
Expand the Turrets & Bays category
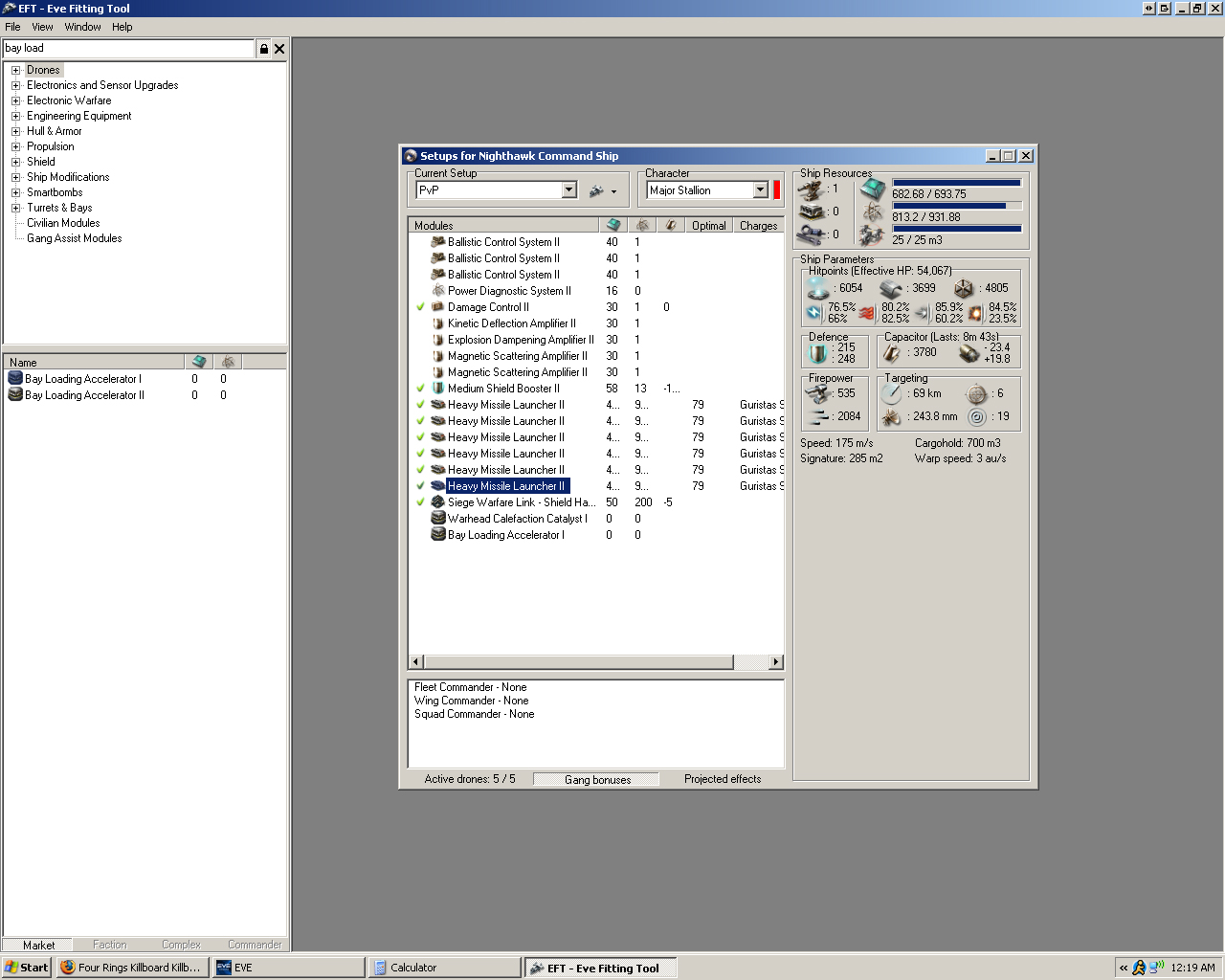(x=15, y=208)
